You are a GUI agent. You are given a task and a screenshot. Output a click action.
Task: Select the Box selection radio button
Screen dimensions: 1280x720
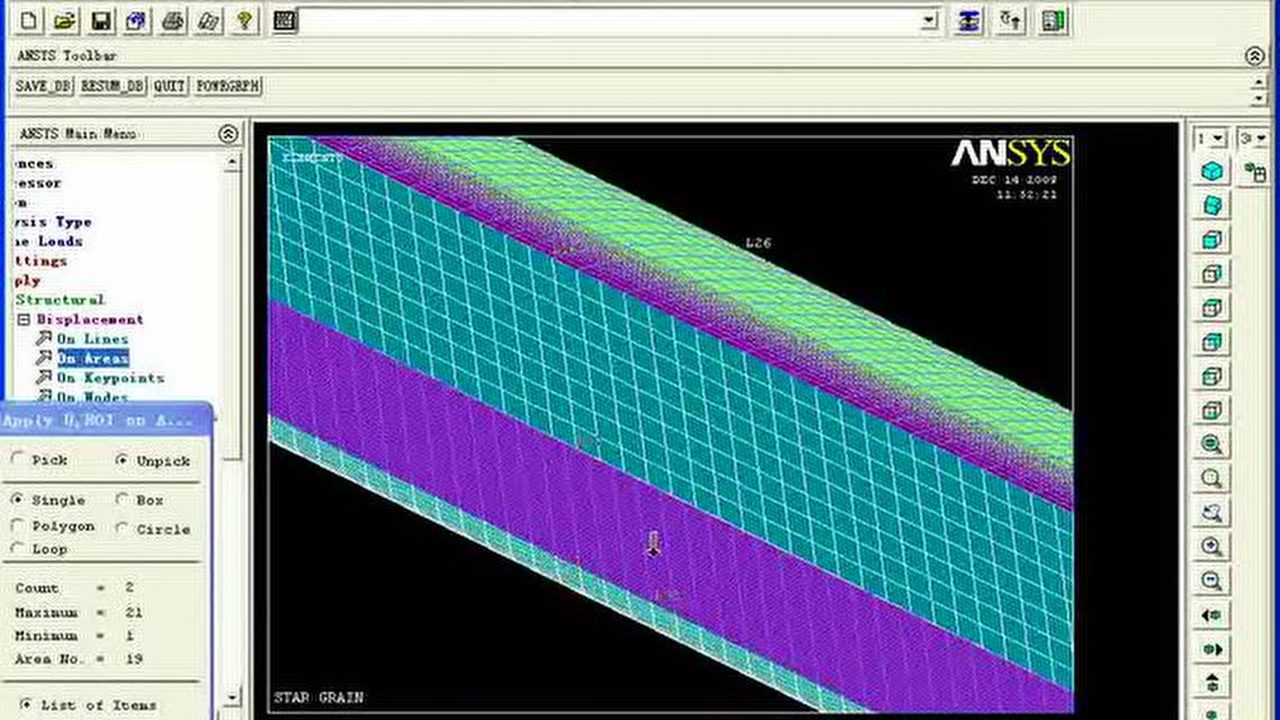click(x=122, y=500)
